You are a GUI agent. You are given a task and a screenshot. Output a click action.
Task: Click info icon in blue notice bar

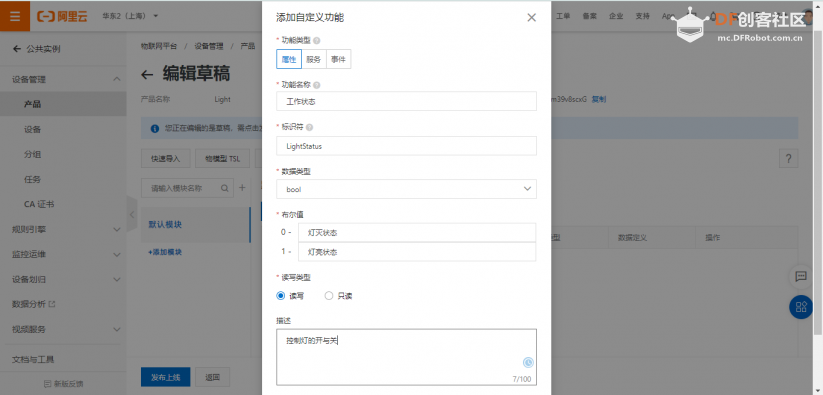click(x=154, y=129)
